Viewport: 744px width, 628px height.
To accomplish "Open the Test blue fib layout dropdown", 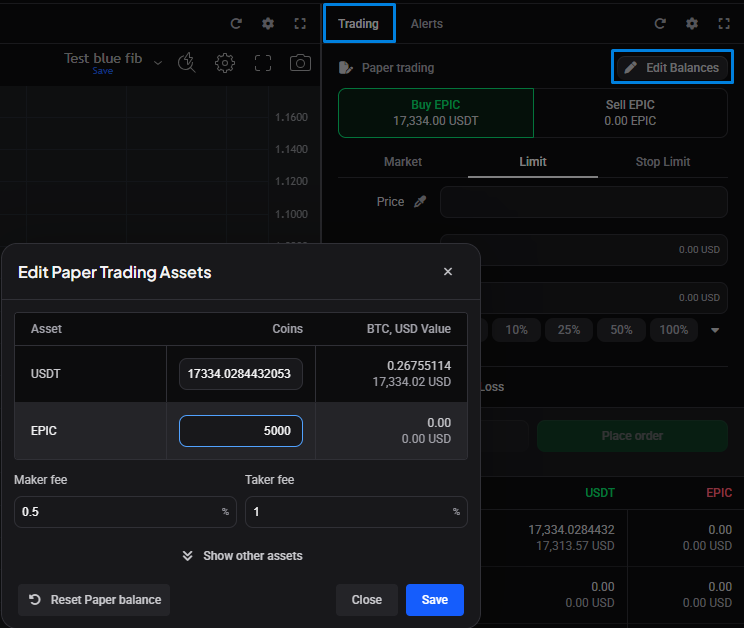I will tap(158, 62).
